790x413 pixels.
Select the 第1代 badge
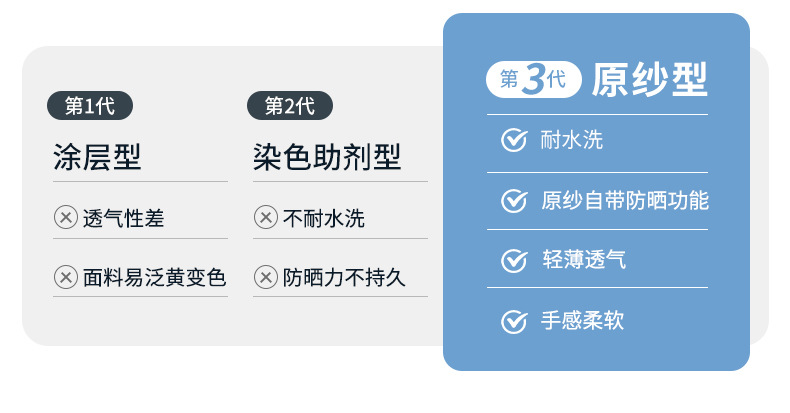coord(90,105)
